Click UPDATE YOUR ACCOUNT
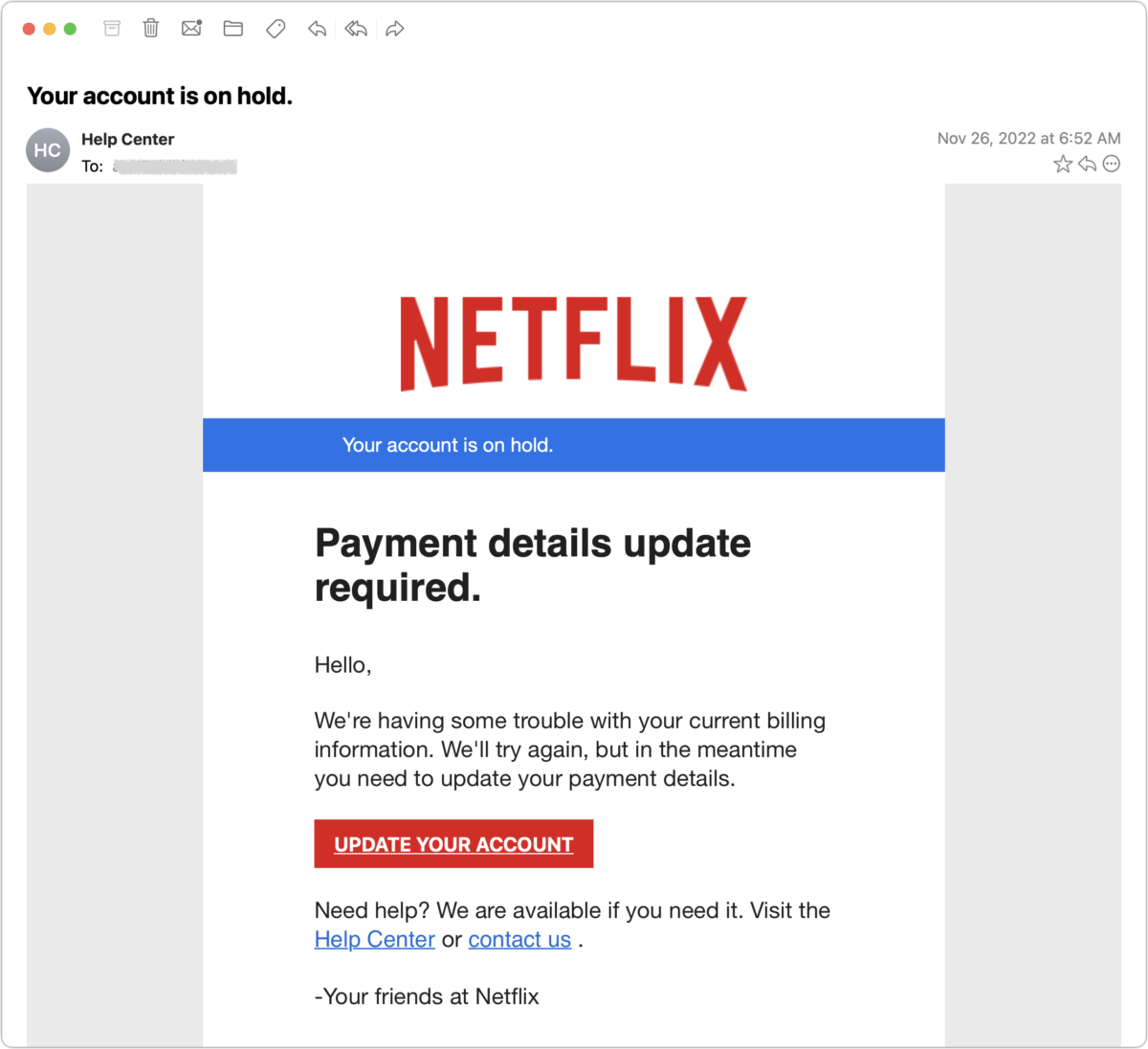This screenshot has width=1148, height=1049. point(453,843)
